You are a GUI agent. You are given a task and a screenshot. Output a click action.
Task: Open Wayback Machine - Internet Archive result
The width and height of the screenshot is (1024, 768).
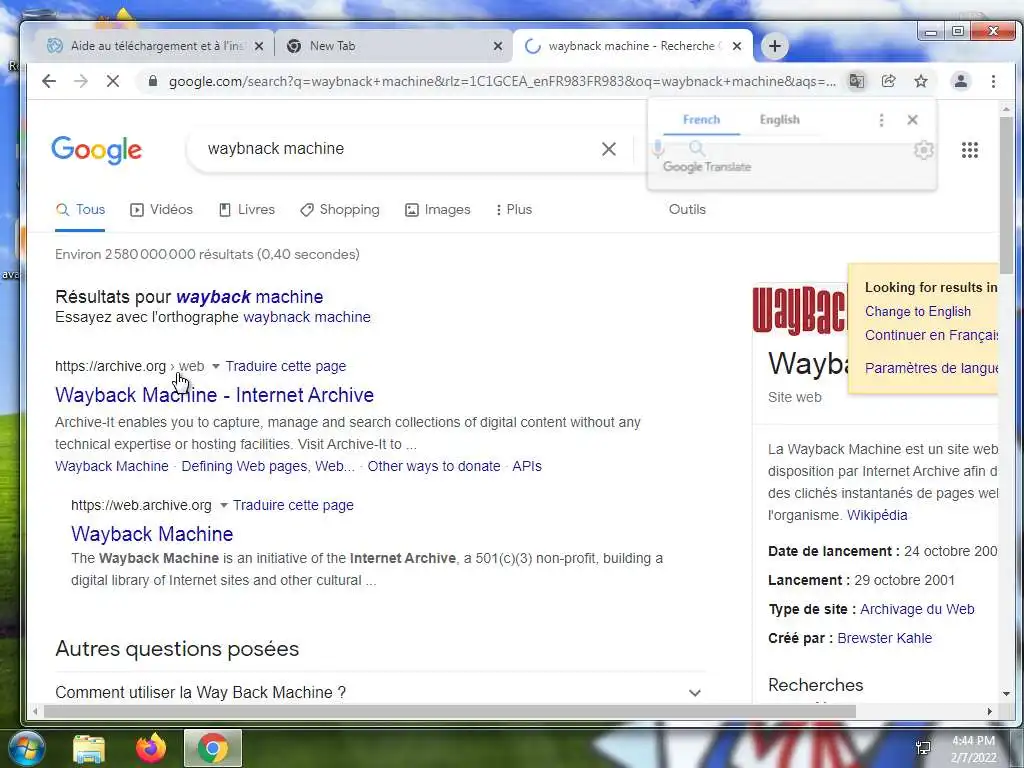coord(214,395)
